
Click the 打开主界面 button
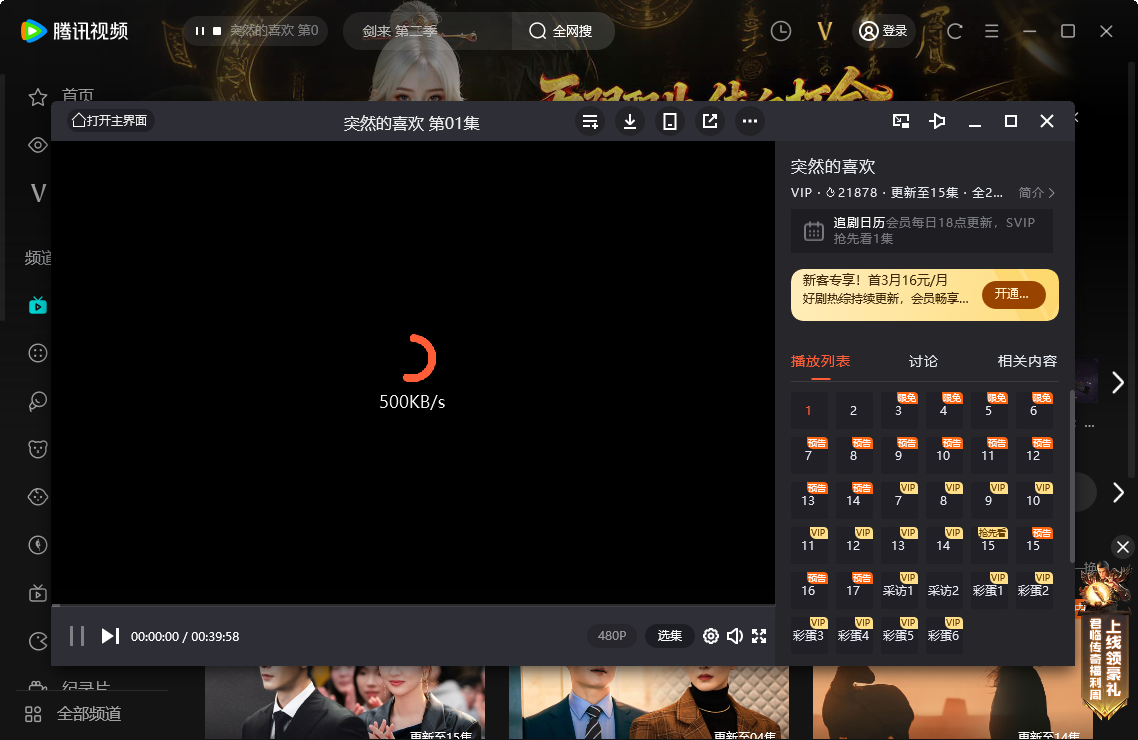tap(110, 120)
